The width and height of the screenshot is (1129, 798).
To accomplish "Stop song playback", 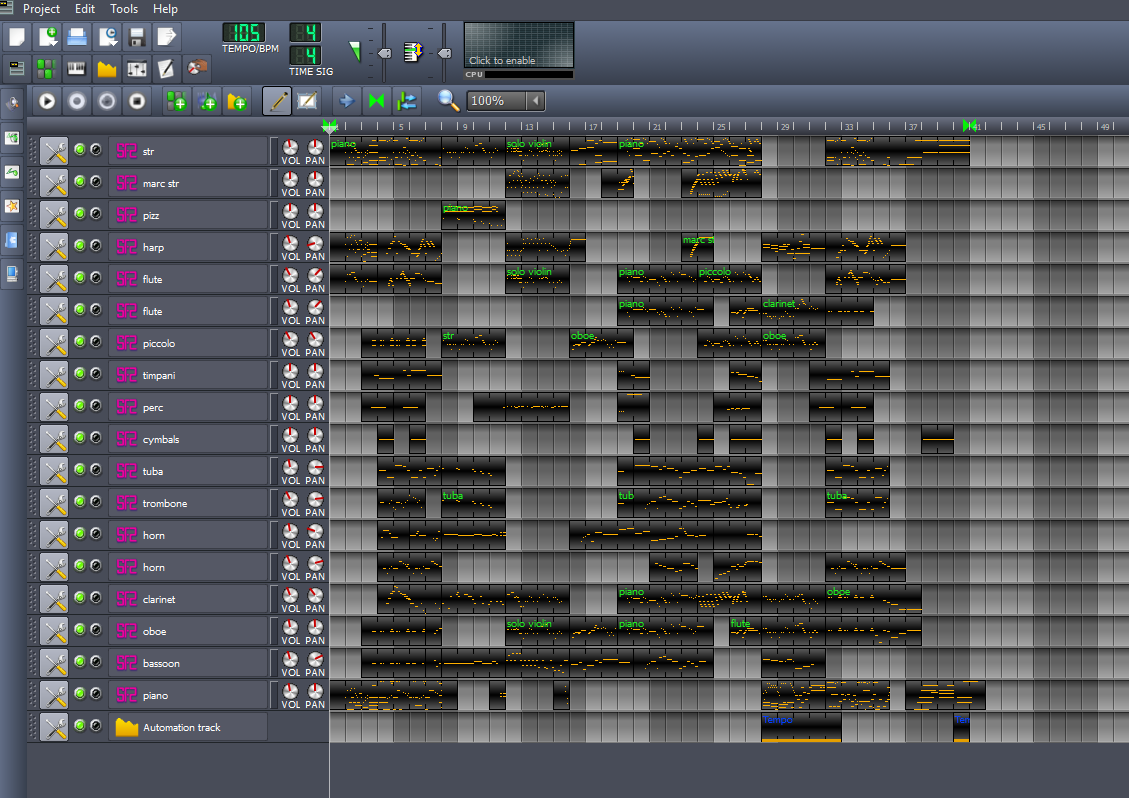I will pos(137,102).
